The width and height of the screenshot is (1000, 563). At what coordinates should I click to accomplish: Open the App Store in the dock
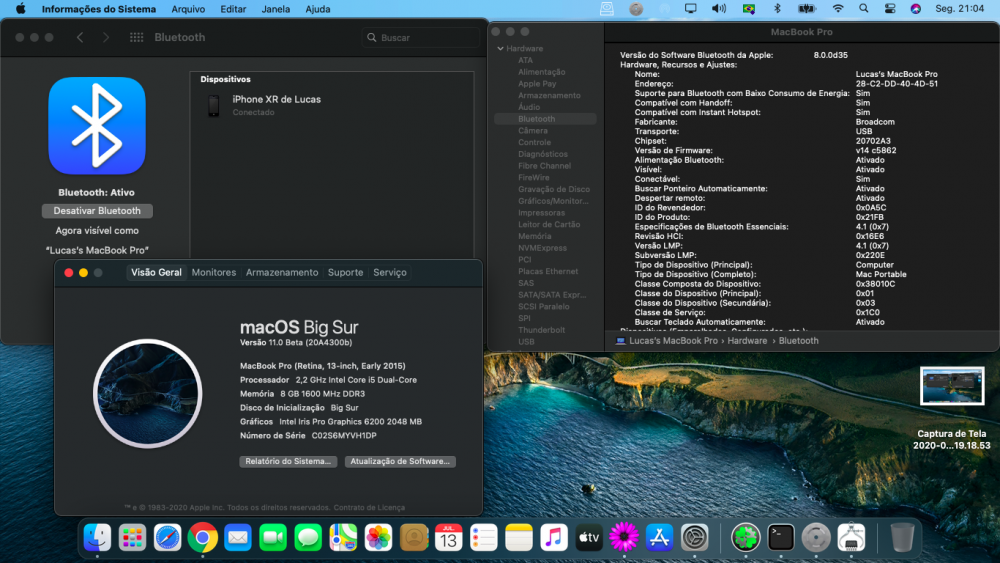point(659,538)
